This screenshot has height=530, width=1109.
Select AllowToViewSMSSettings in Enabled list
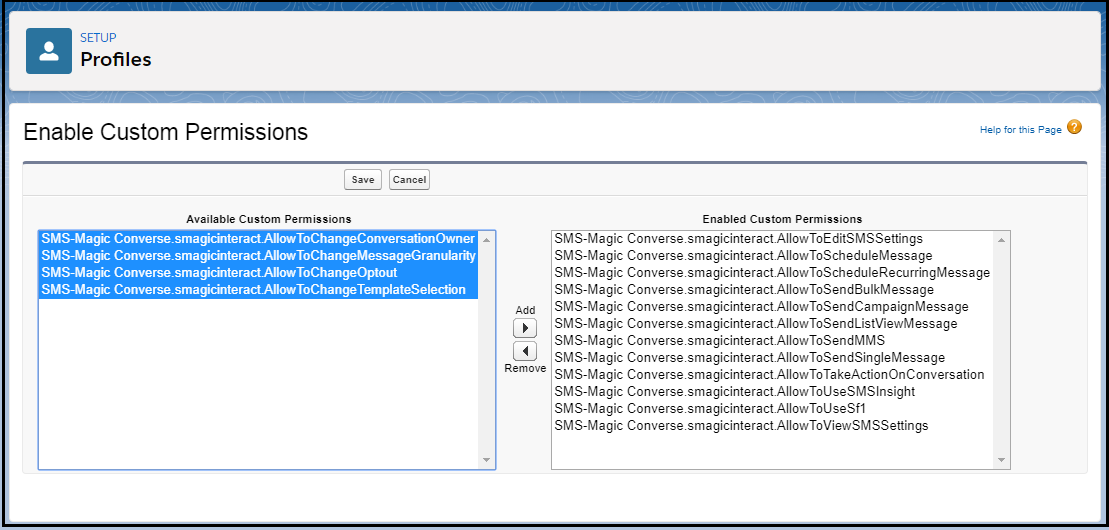click(772, 425)
